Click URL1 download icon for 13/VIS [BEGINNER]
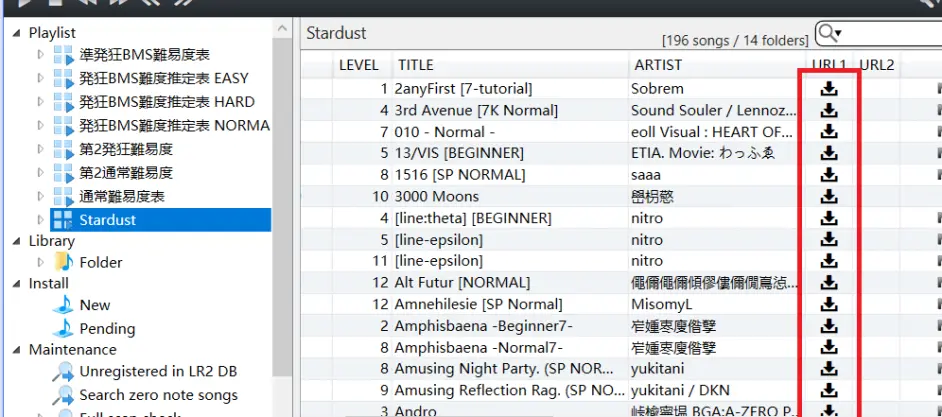The width and height of the screenshot is (942, 417). pos(829,153)
